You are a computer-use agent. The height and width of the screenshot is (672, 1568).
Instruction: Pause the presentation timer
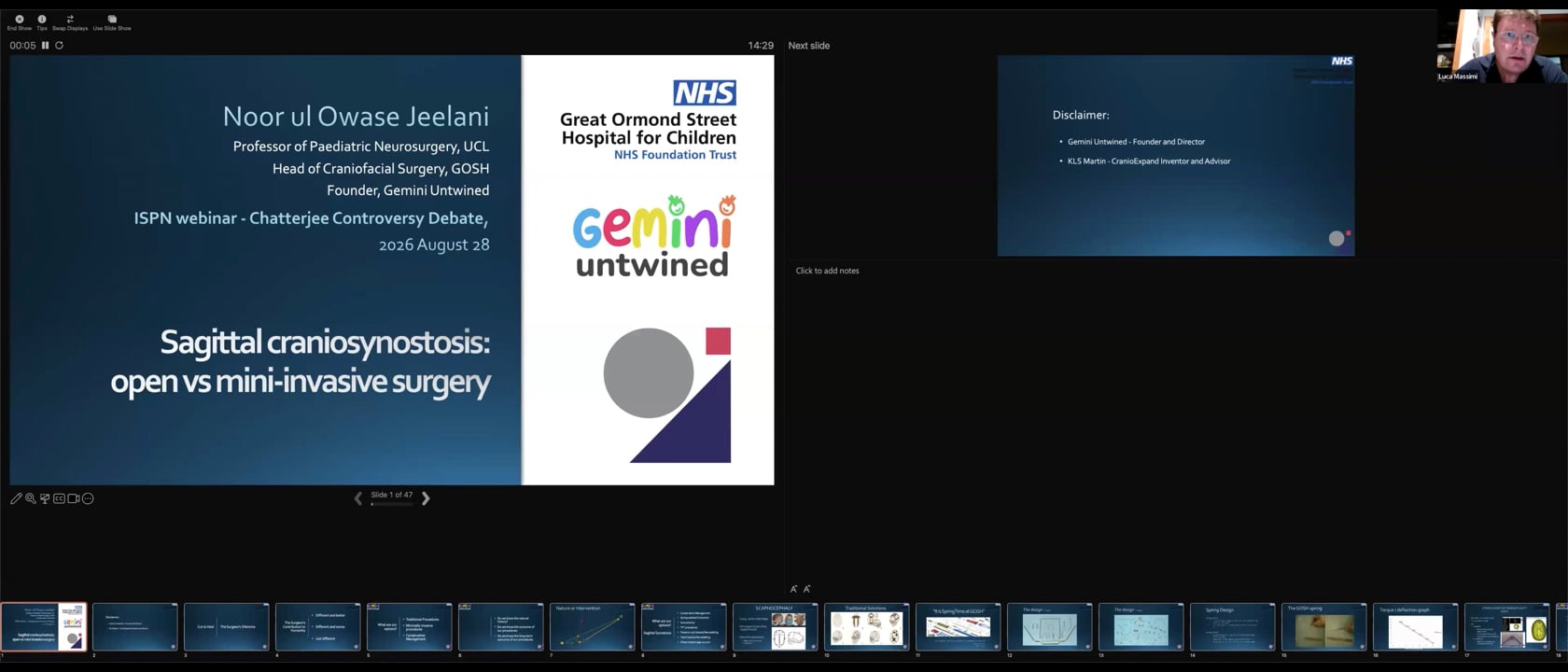click(x=45, y=45)
